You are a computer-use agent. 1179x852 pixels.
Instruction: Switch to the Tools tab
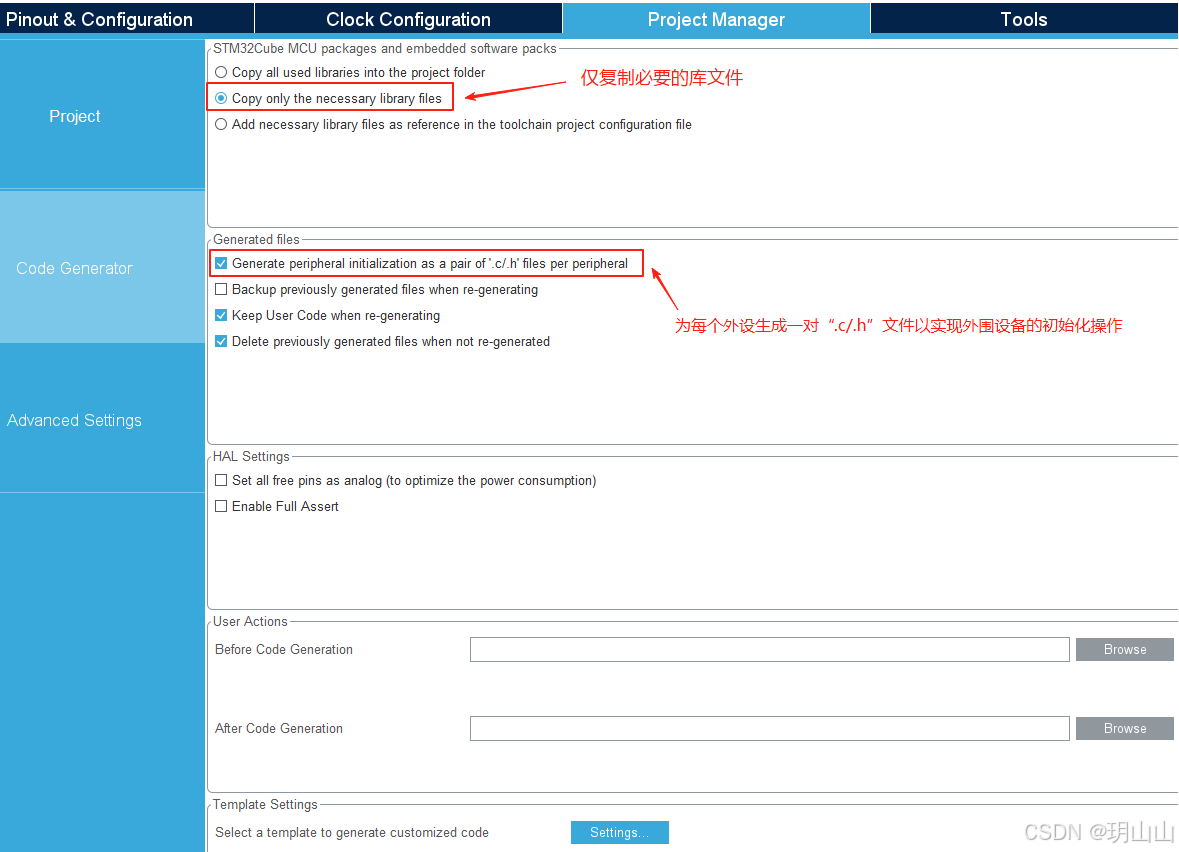tap(1023, 18)
